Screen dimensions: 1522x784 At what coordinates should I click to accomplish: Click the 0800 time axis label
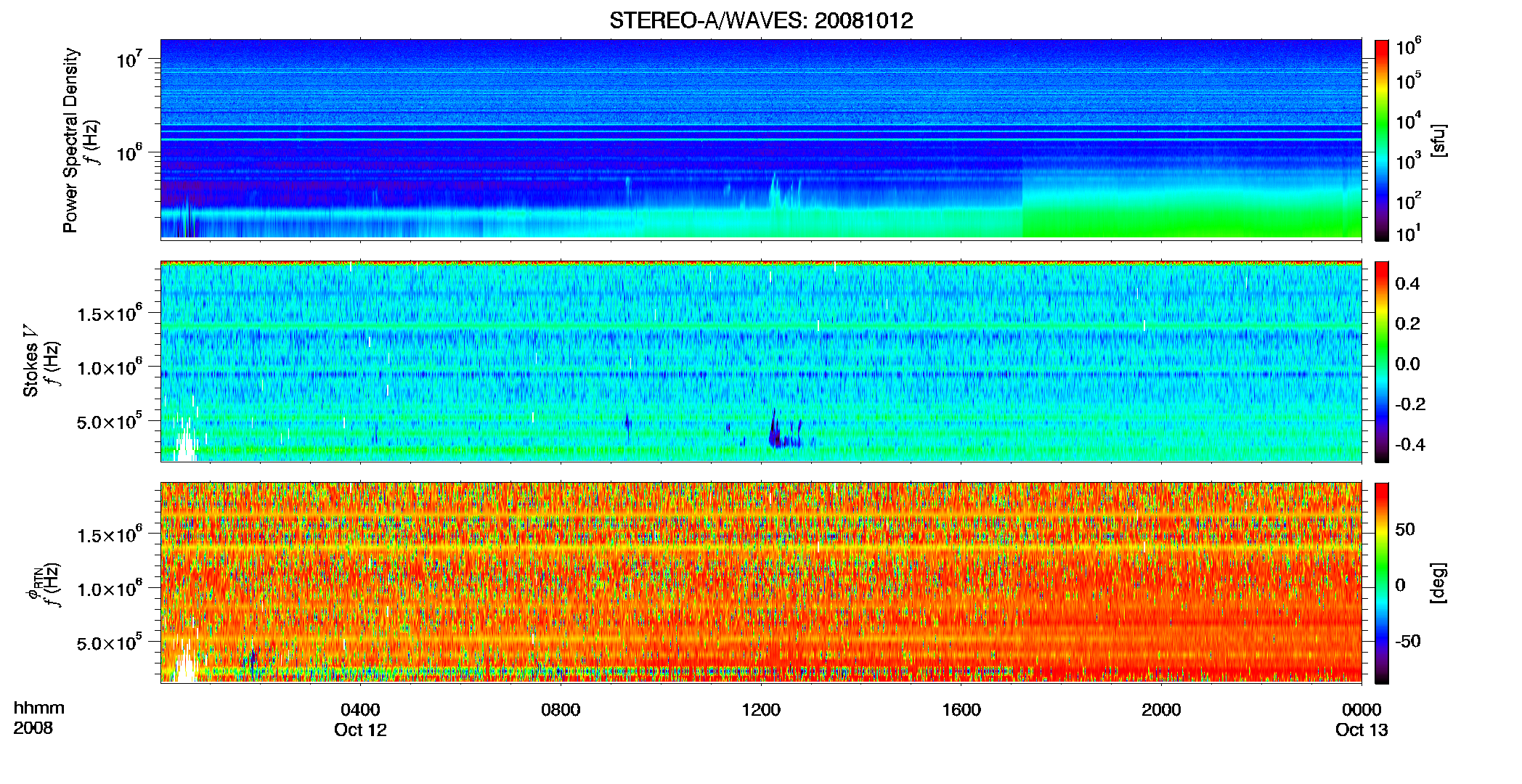pos(561,709)
